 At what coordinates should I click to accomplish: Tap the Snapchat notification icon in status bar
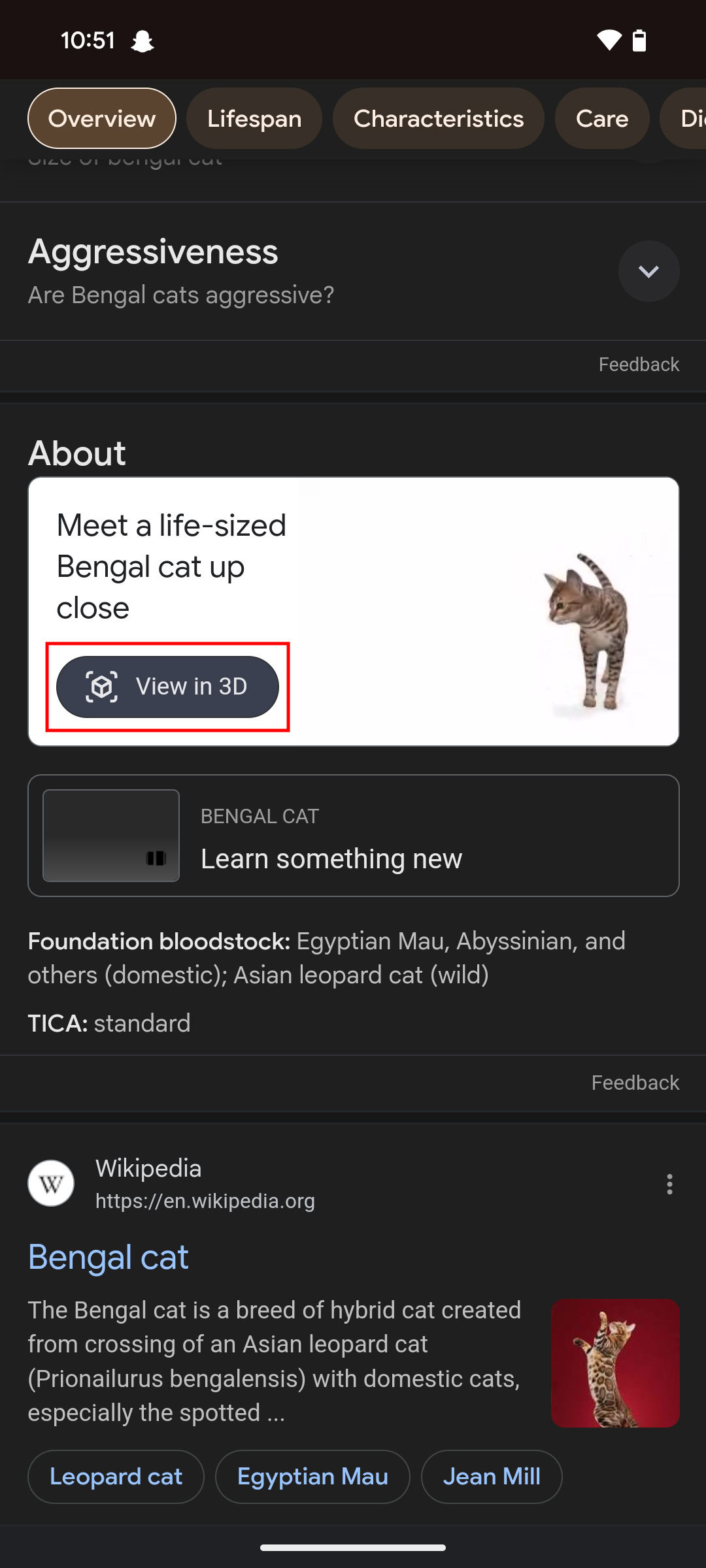(142, 41)
